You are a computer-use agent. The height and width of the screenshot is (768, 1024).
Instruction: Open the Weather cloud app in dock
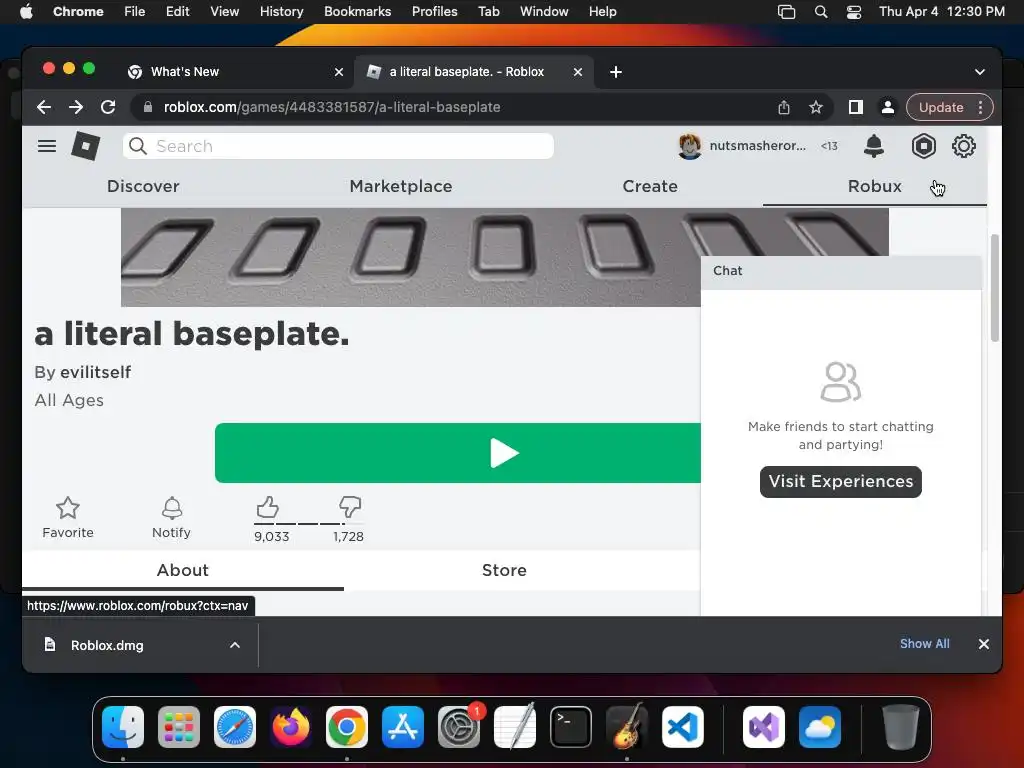point(820,727)
